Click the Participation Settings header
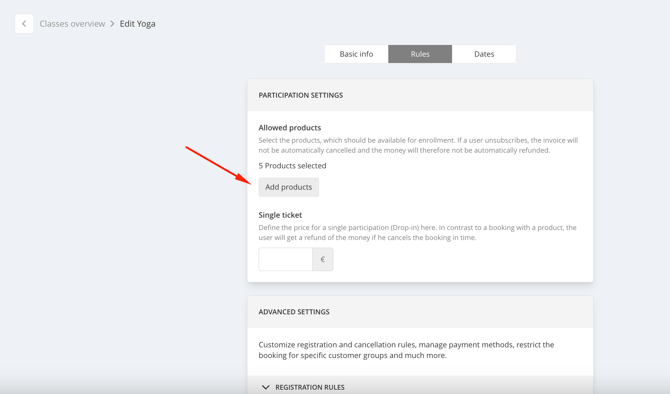The width and height of the screenshot is (670, 394). pos(301,95)
